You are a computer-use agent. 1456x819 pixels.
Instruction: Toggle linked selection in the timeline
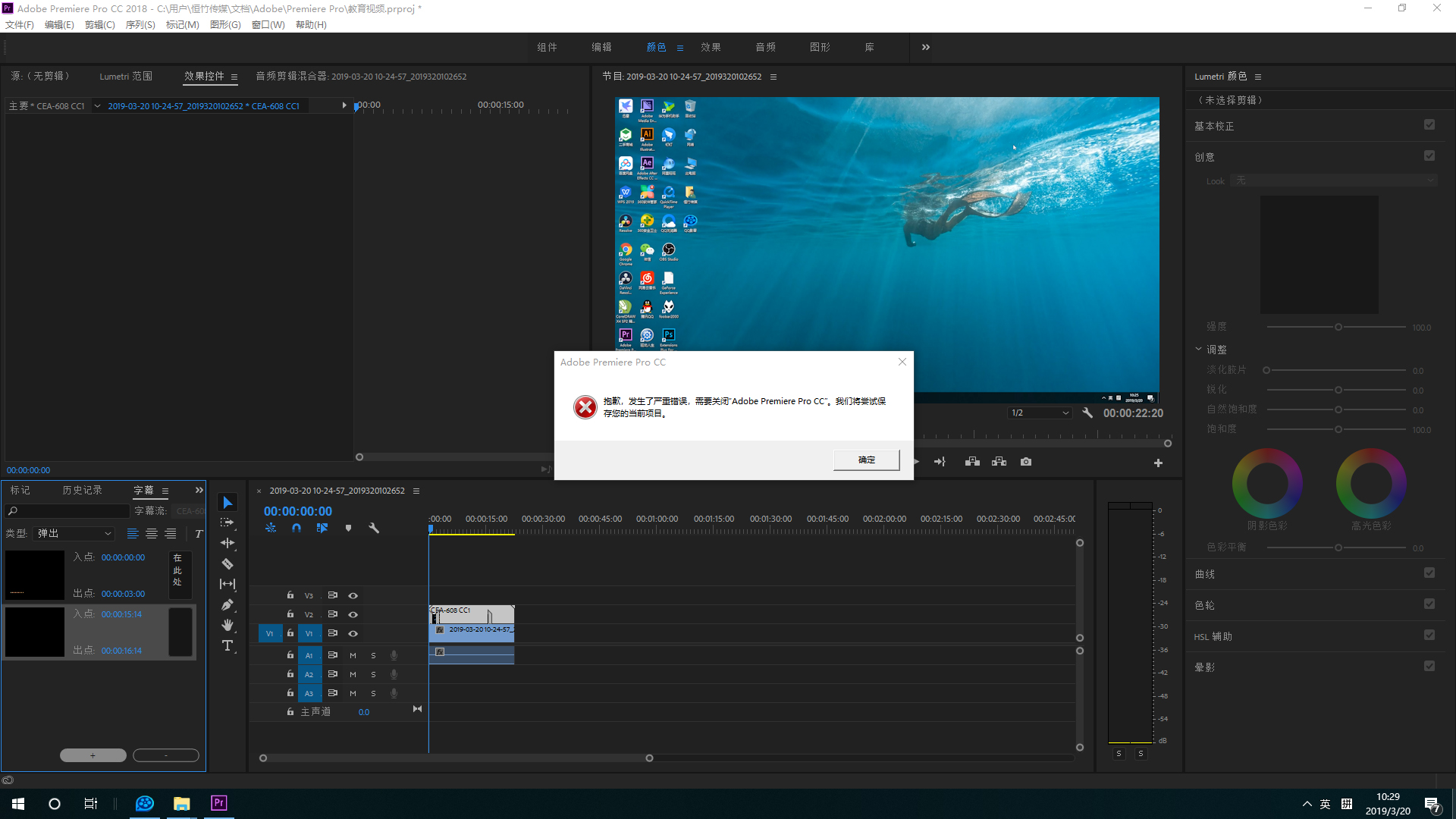point(322,528)
